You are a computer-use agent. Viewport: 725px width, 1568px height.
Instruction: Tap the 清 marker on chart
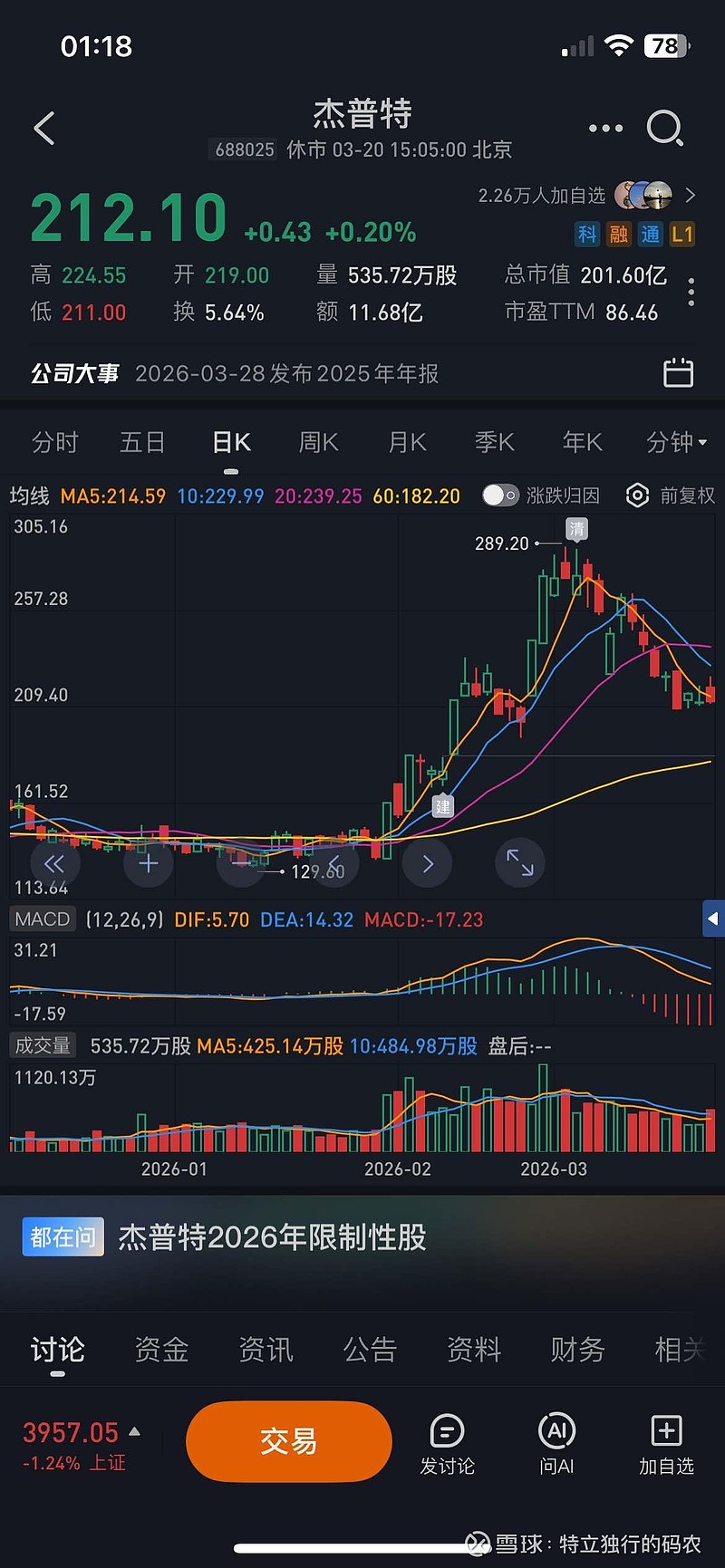[577, 528]
